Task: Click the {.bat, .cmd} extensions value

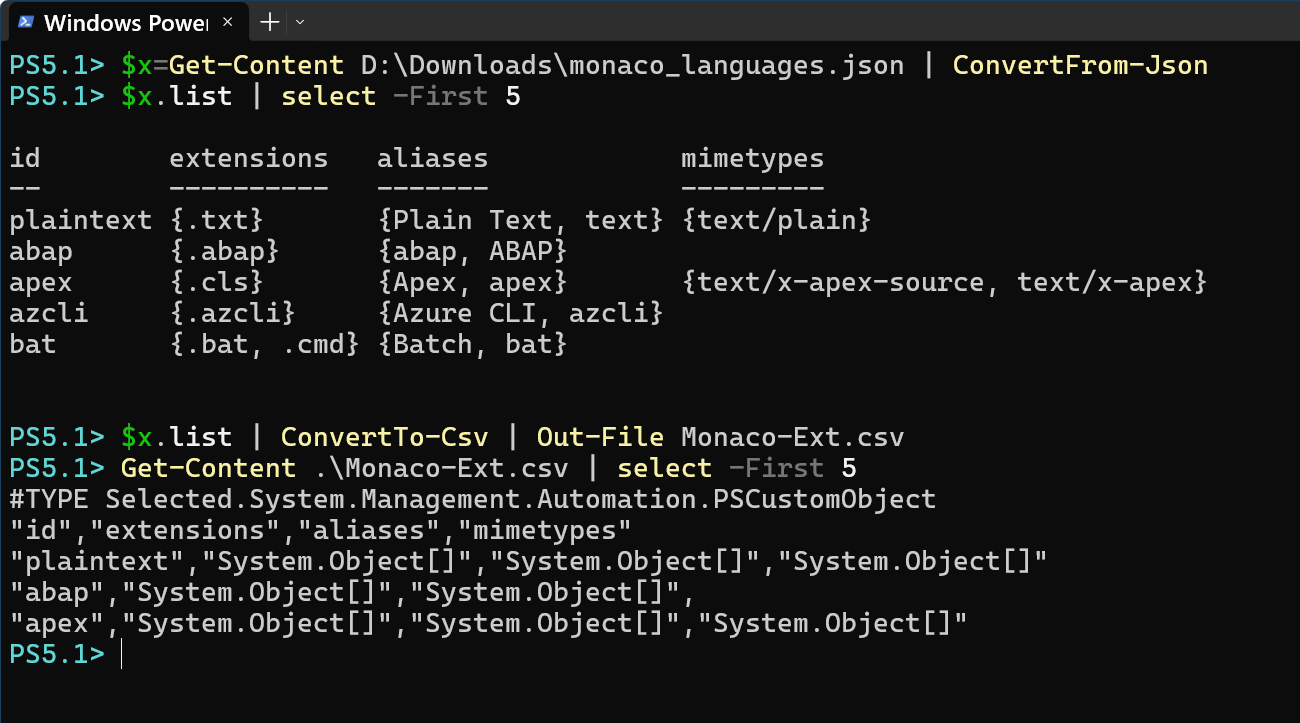Action: 264,344
